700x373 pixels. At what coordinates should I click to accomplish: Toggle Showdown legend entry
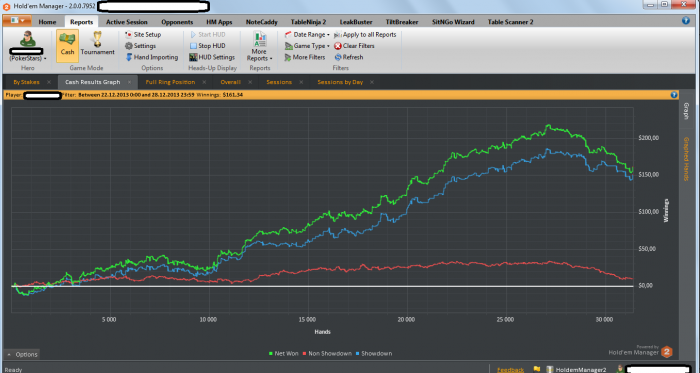coord(374,353)
